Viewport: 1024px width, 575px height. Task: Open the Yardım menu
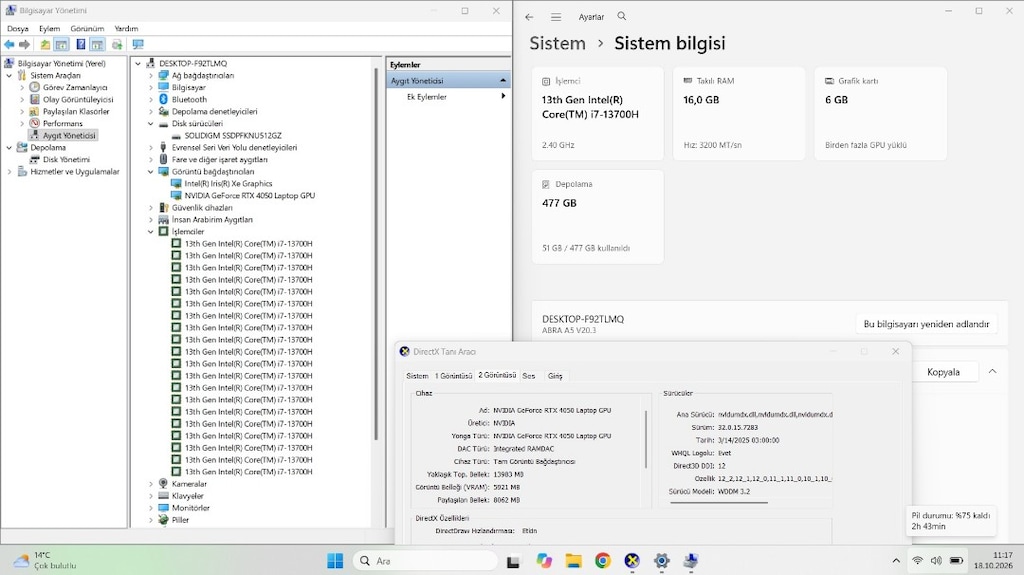126,29
